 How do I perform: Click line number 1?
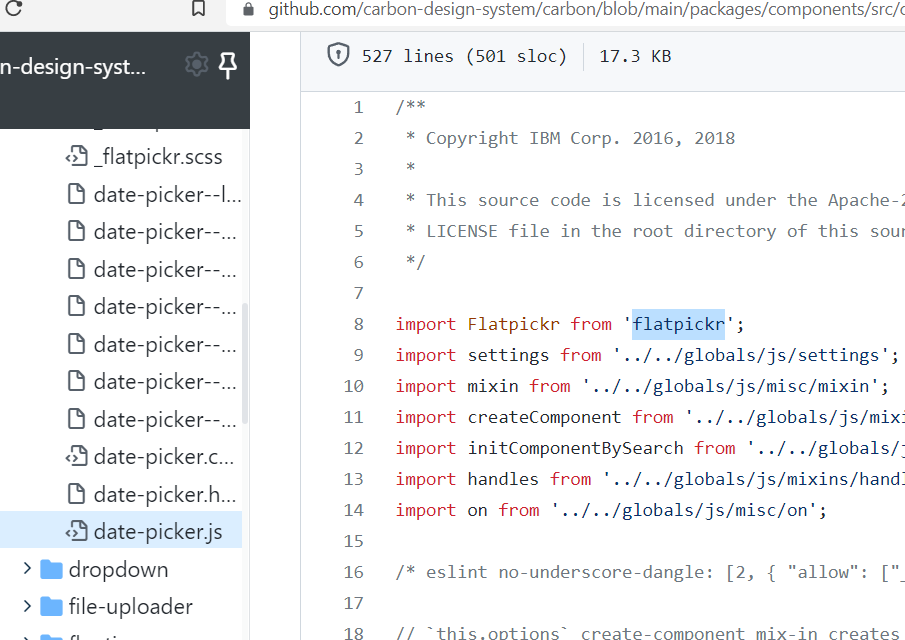pyautogui.click(x=358, y=107)
